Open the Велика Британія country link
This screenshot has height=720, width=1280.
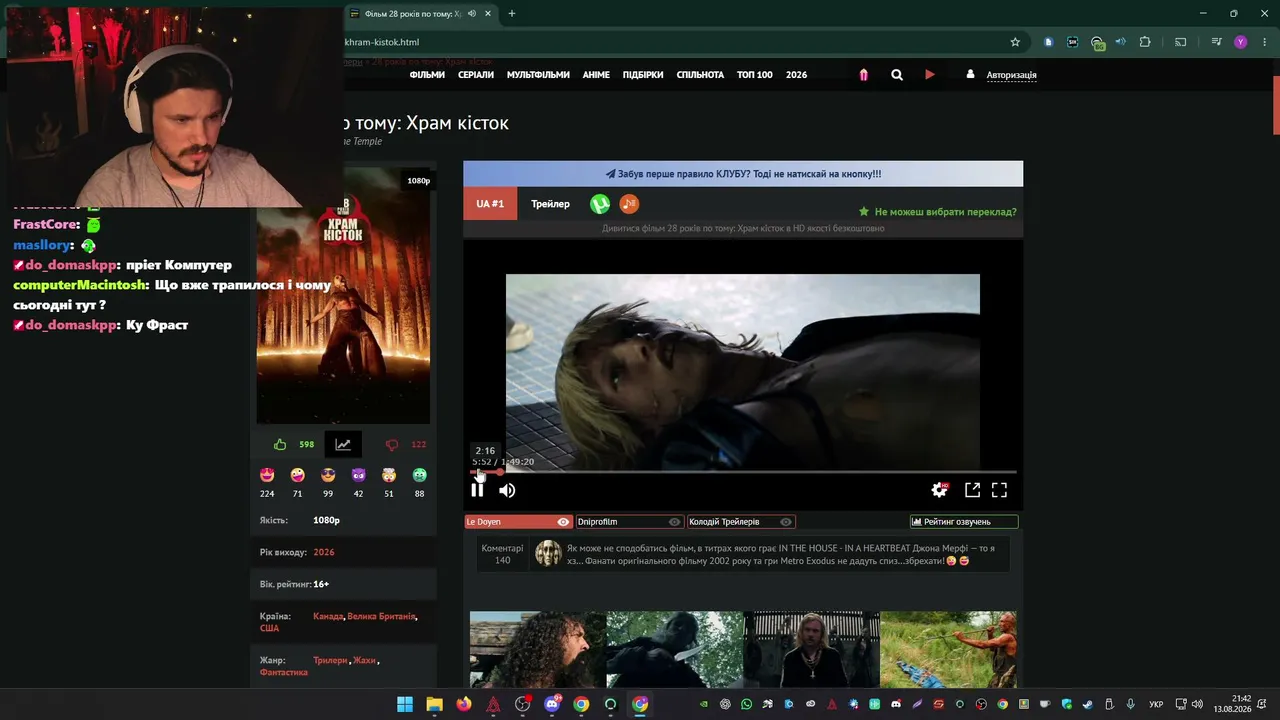381,616
